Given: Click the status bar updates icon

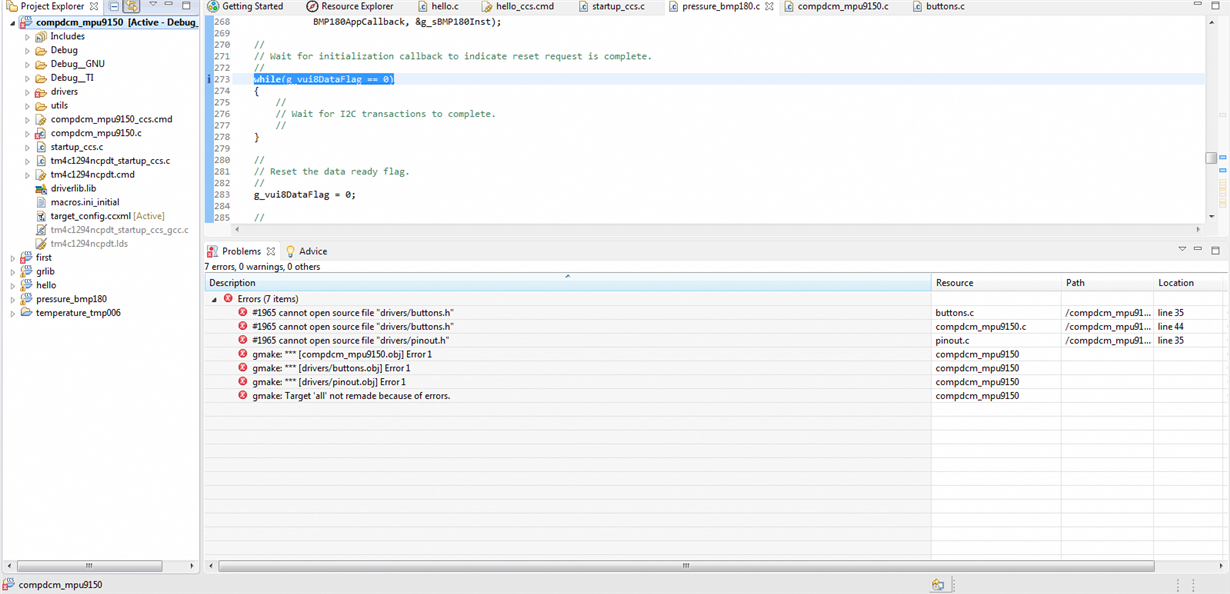Looking at the screenshot, I should tap(938, 584).
